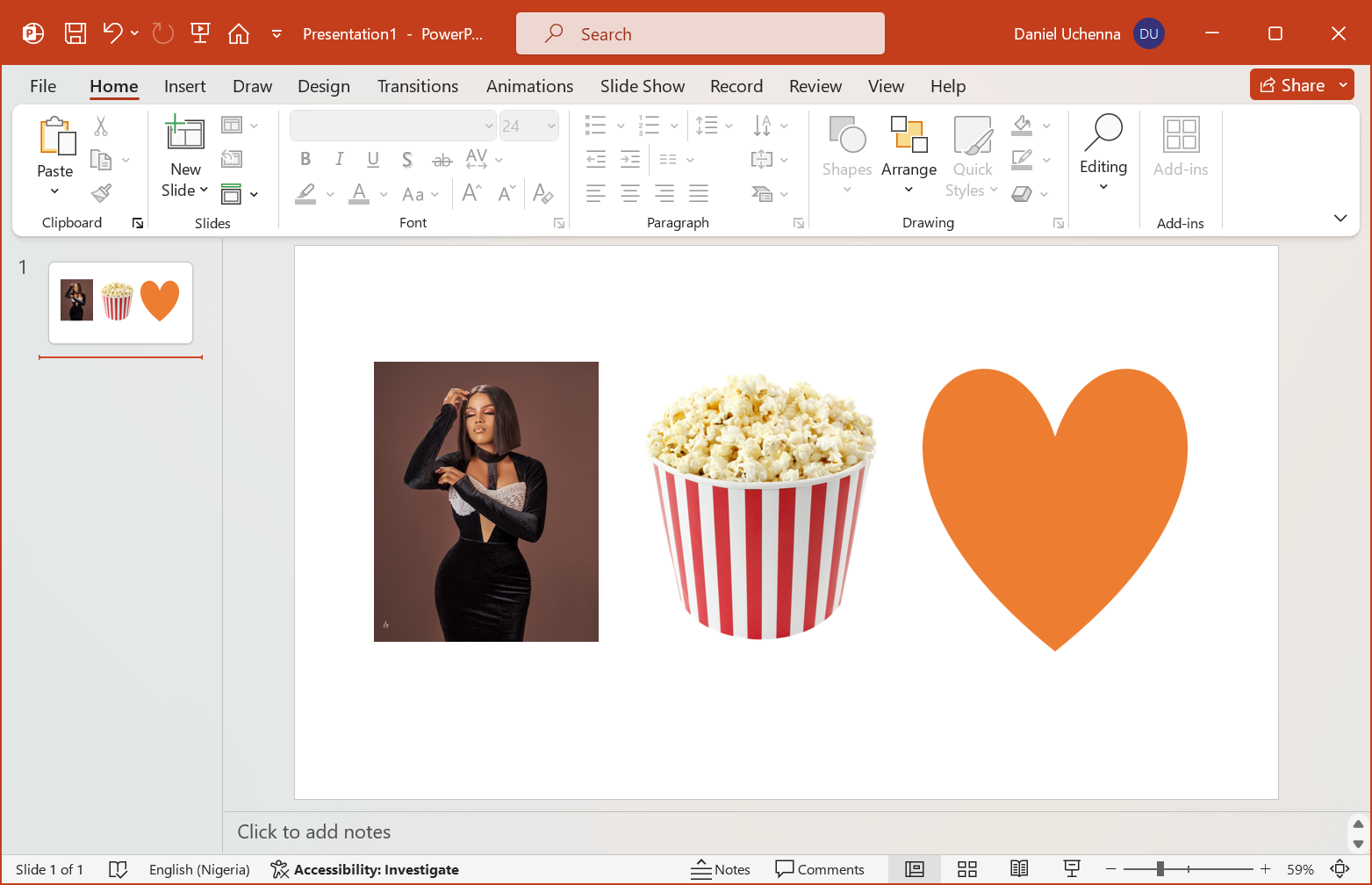
Task: Click the Format Painter brush icon
Action: click(102, 193)
